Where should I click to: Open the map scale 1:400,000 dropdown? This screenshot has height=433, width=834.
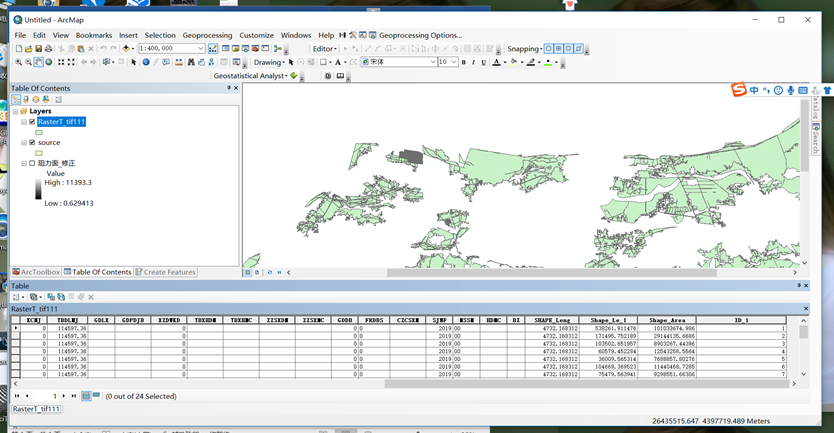pos(200,48)
